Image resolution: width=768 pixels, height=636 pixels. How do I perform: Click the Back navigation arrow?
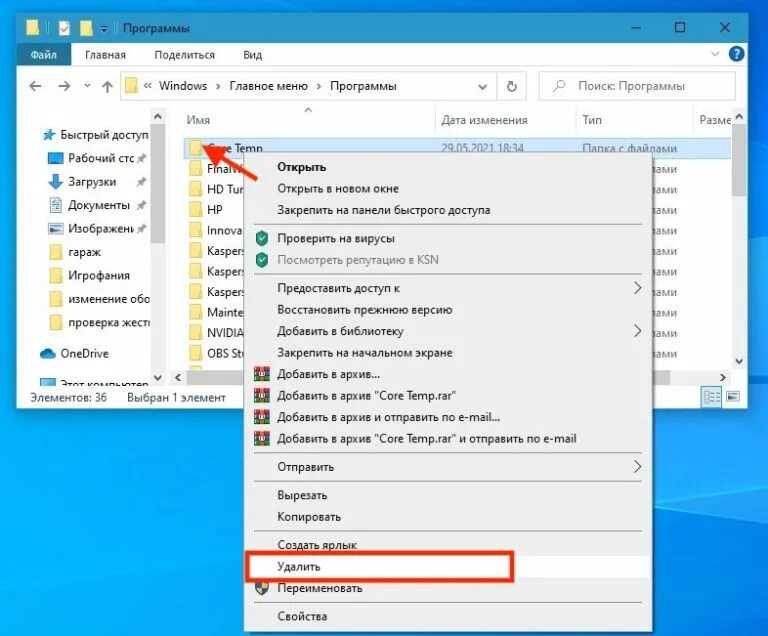coord(35,86)
